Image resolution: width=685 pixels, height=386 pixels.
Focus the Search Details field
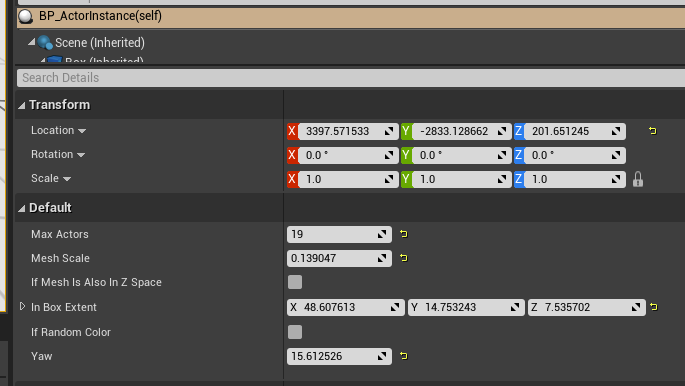351,78
